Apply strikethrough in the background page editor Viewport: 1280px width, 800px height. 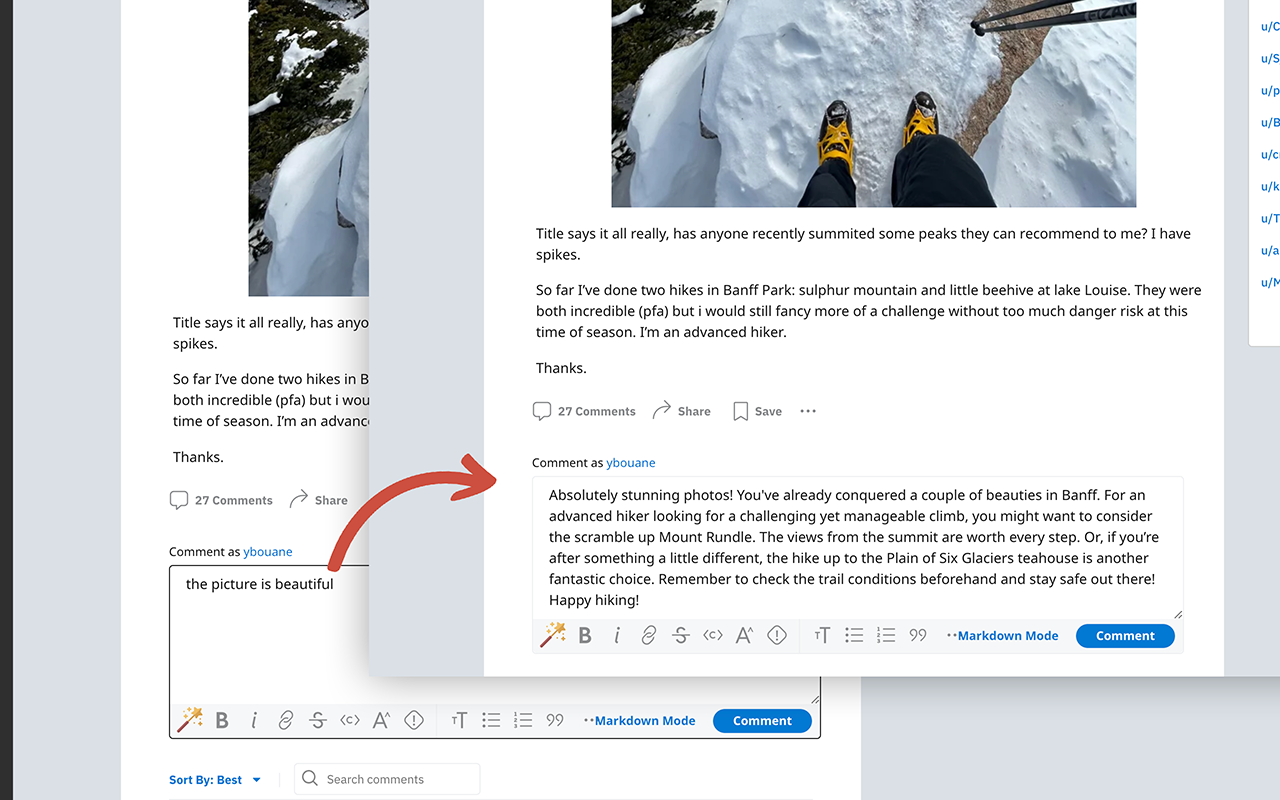click(x=318, y=720)
